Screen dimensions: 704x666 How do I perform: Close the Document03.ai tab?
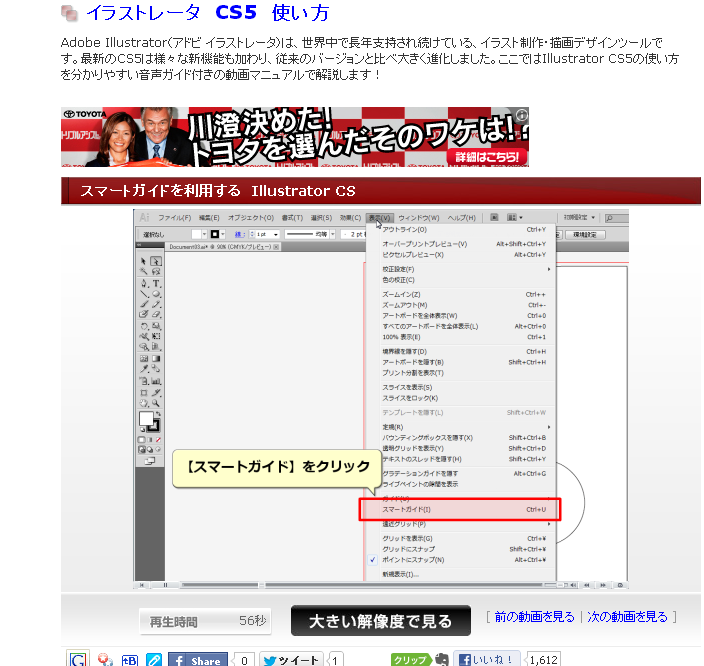[x=276, y=247]
